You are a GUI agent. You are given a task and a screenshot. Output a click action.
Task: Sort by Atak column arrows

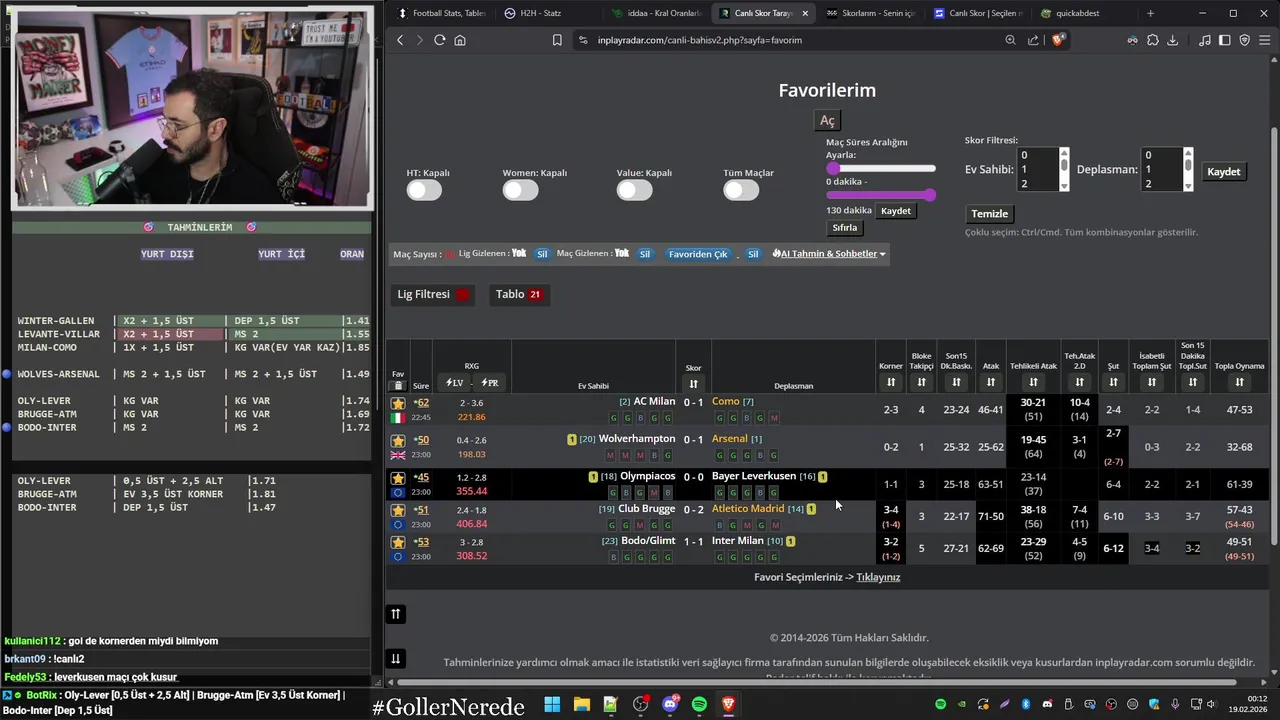tap(991, 382)
